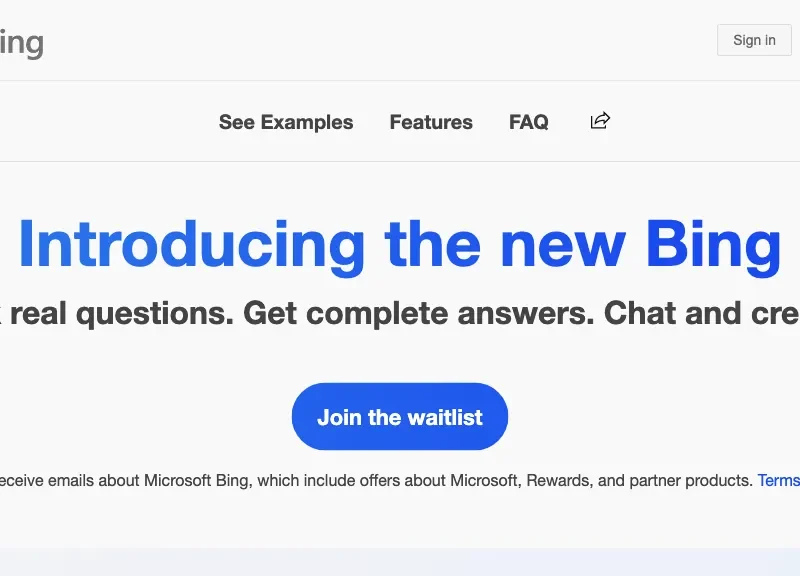
Task: Click the Introducing the new Bing headline
Action: point(400,245)
